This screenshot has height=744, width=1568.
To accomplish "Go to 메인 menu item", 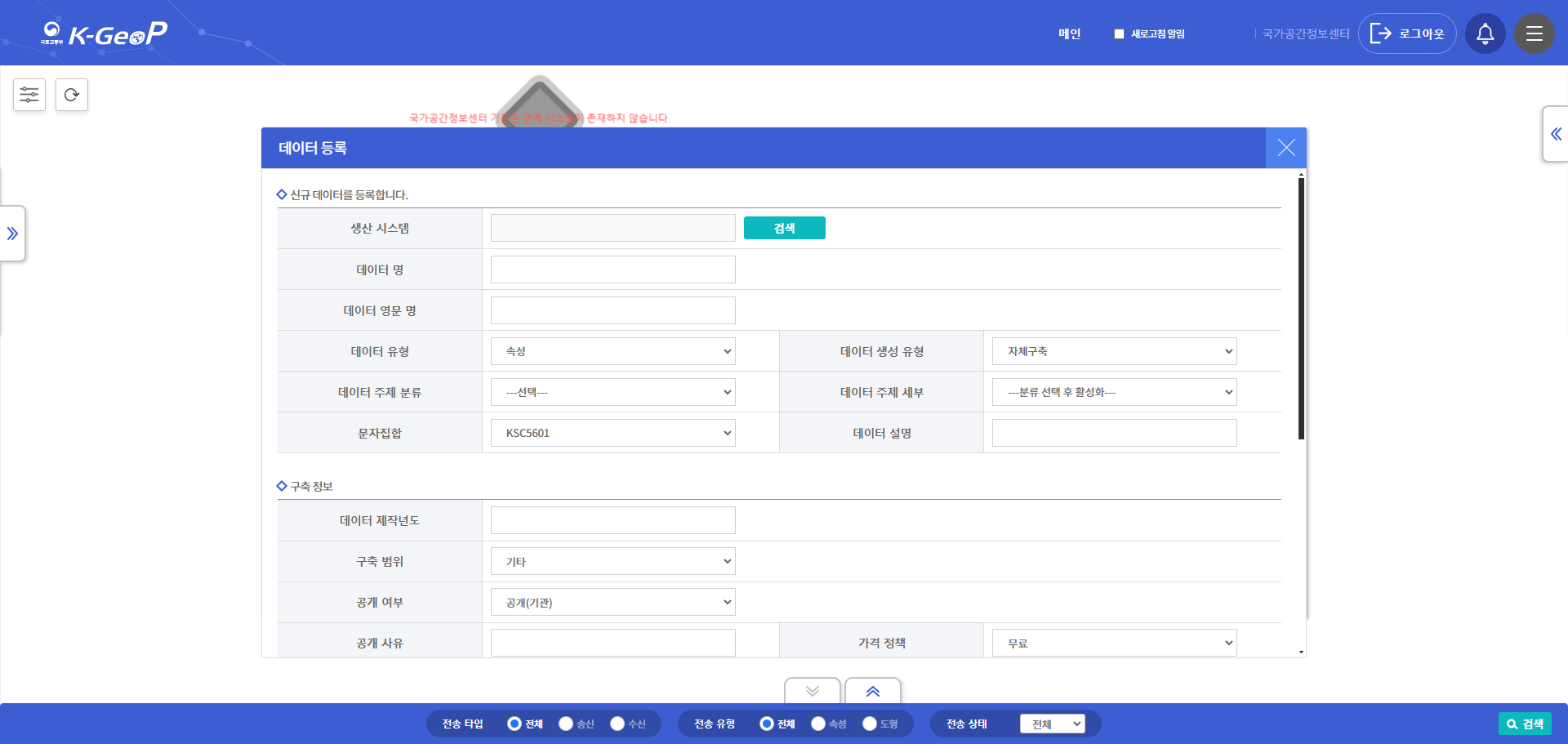I will pos(1069,33).
